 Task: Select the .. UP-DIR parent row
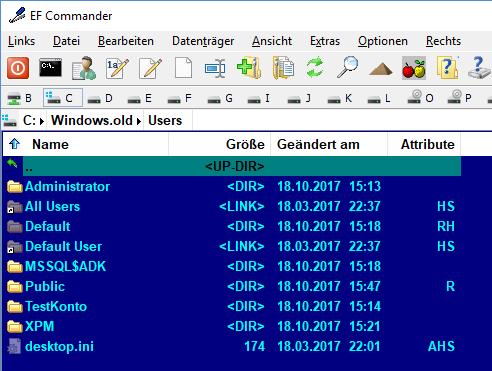point(232,166)
